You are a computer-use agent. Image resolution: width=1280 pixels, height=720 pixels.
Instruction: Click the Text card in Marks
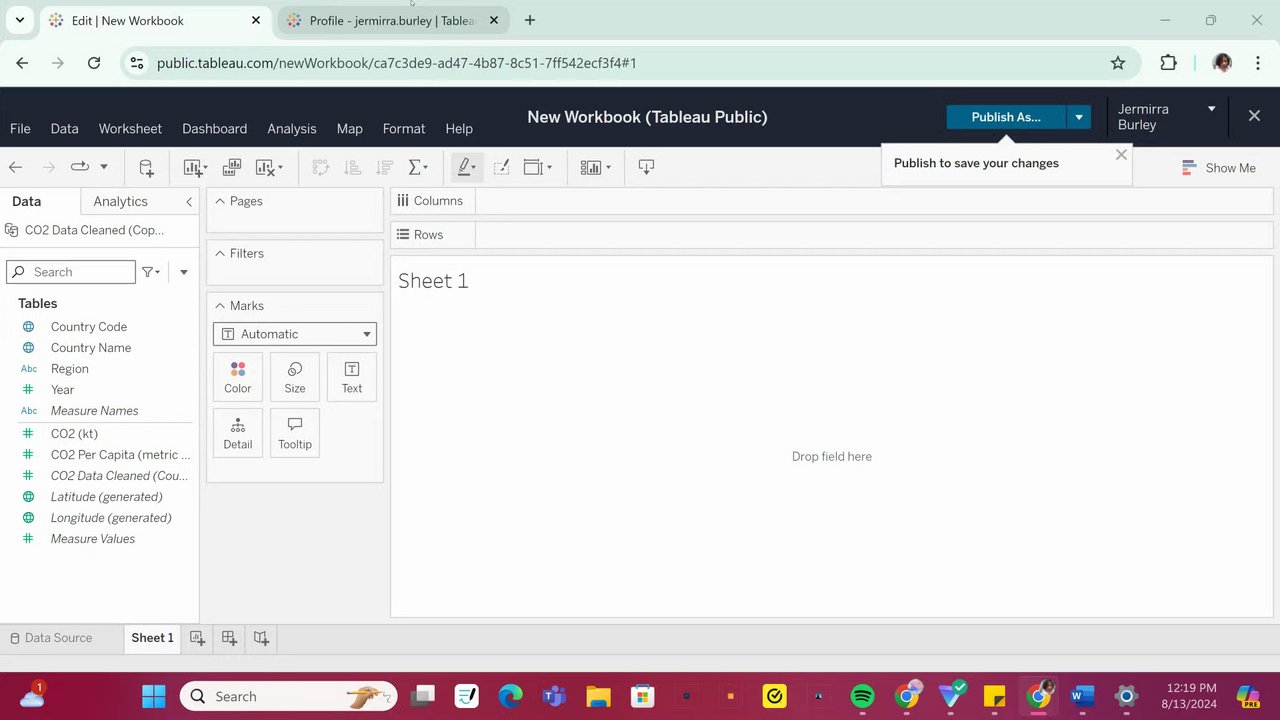coord(352,377)
